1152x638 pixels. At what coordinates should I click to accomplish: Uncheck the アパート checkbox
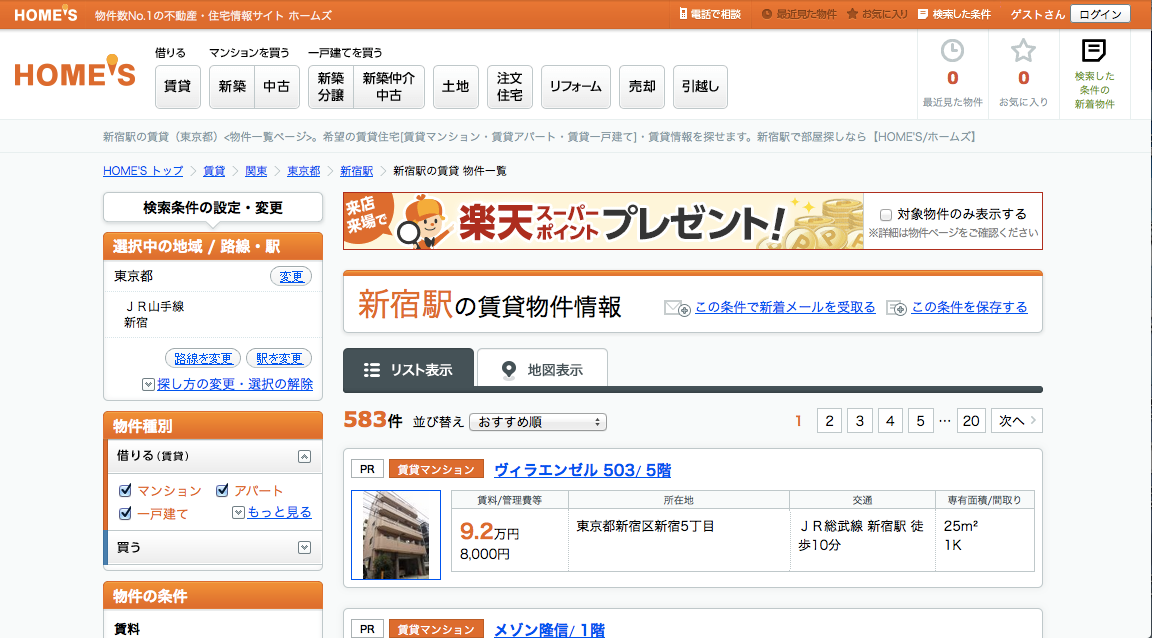[x=222, y=490]
